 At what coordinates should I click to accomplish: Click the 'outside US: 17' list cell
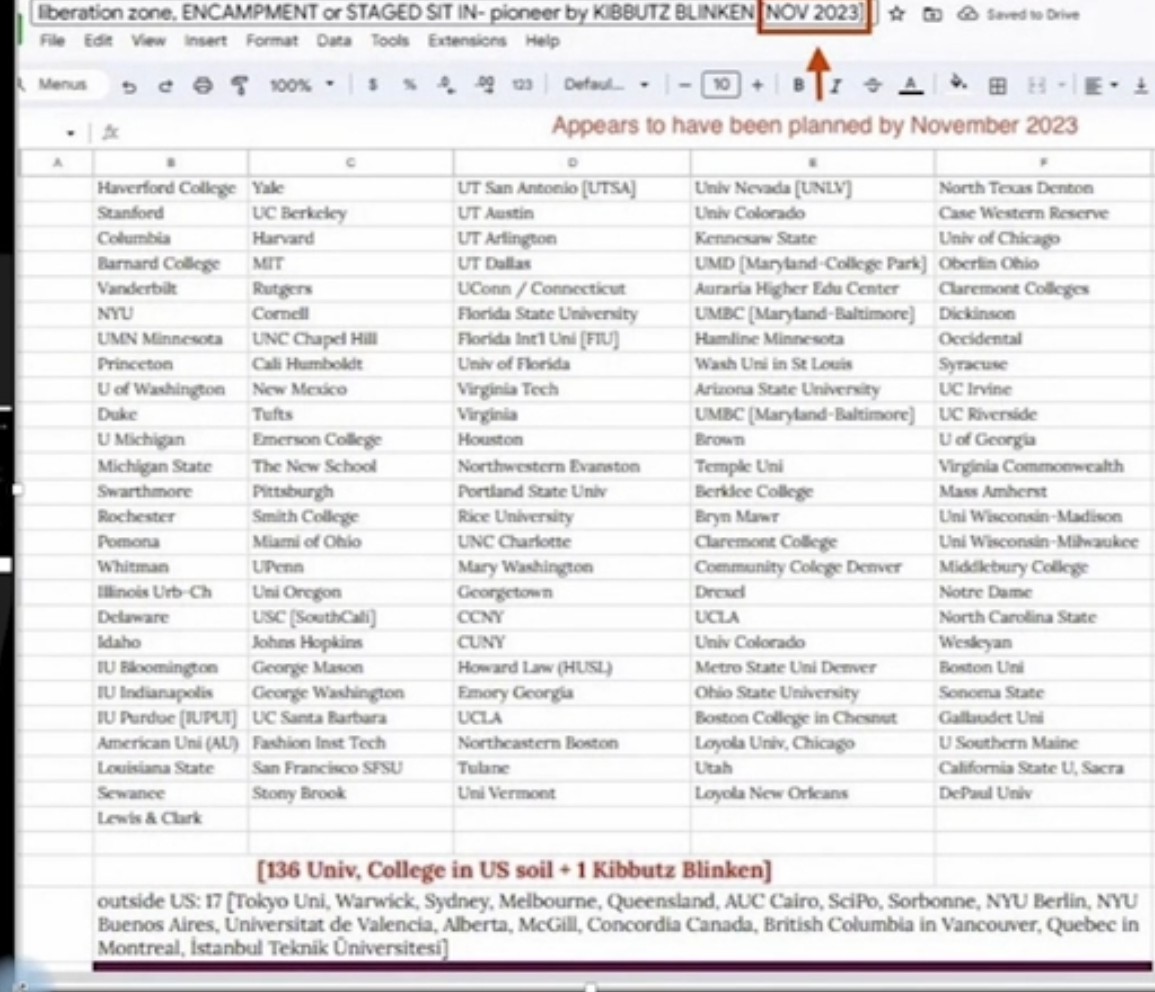click(622, 924)
